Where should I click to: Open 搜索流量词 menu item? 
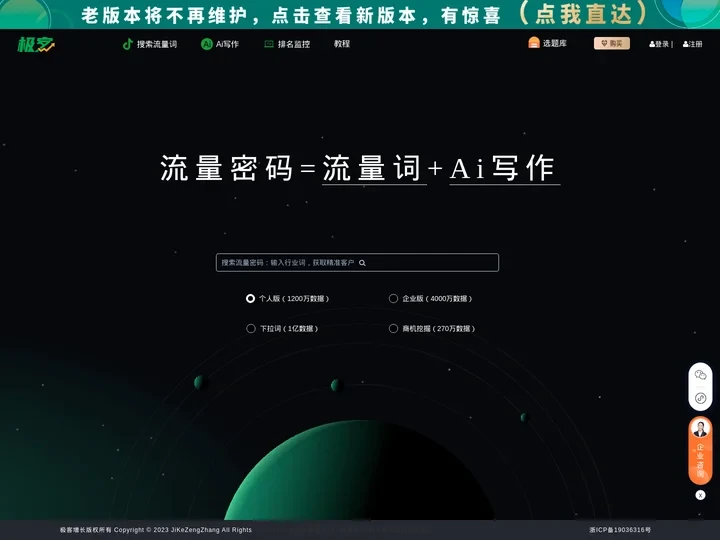[150, 44]
